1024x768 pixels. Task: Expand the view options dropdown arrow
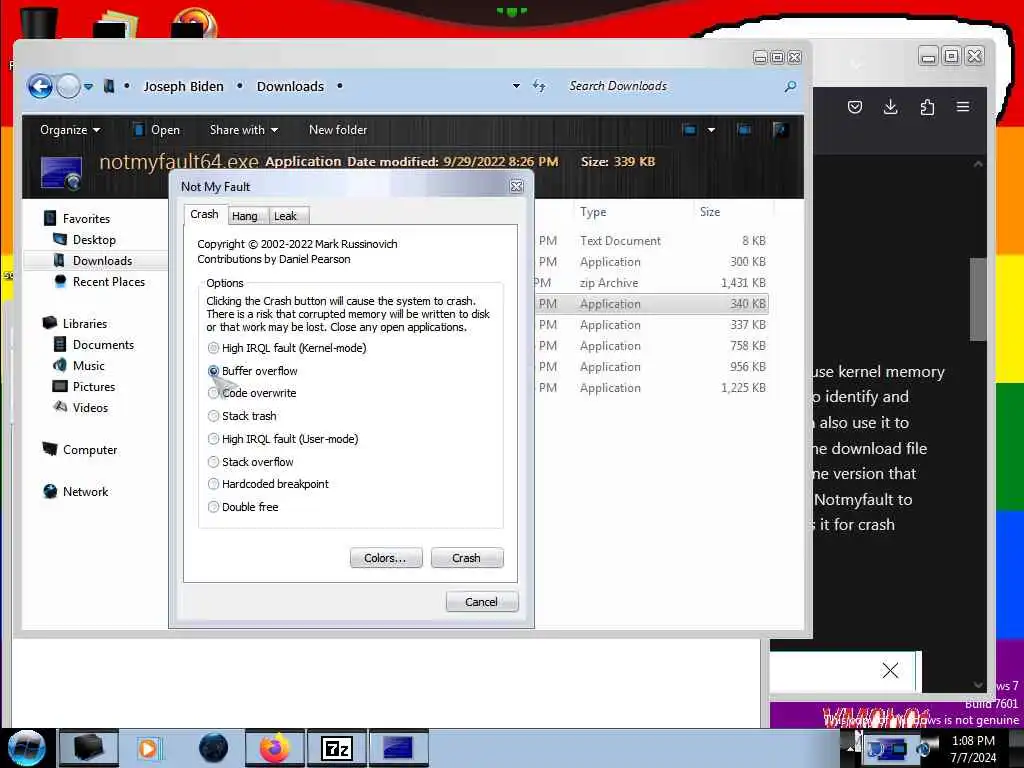coord(711,130)
